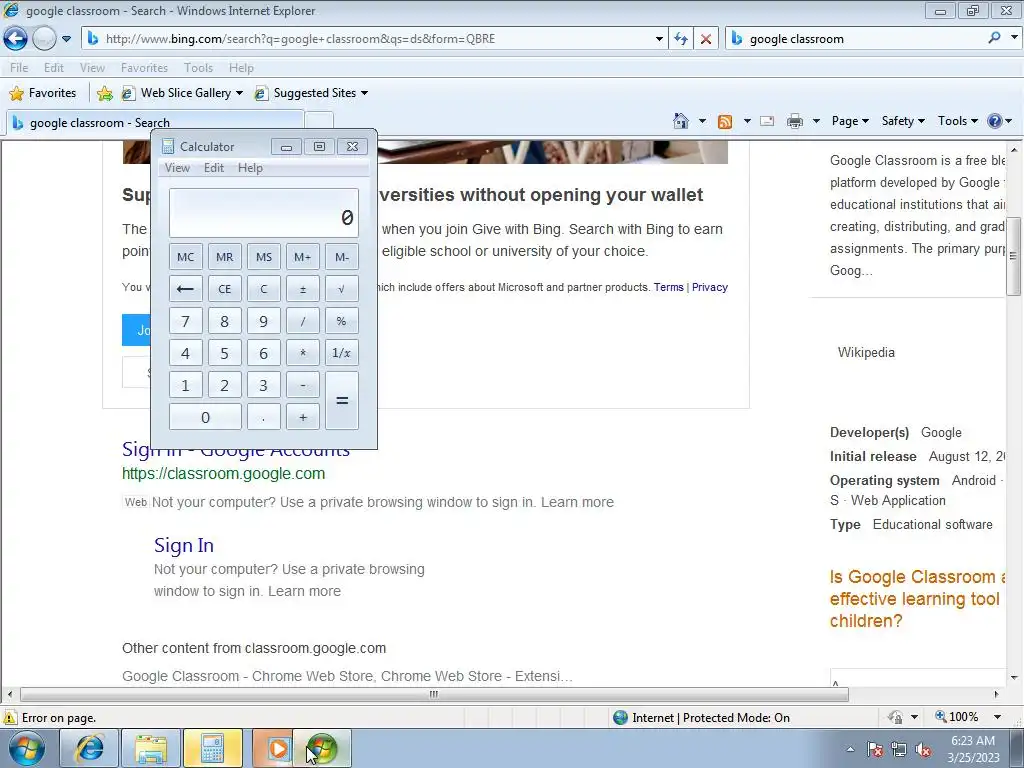Click the new tab button
Screen dimensions: 1024x768
[x=319, y=121]
